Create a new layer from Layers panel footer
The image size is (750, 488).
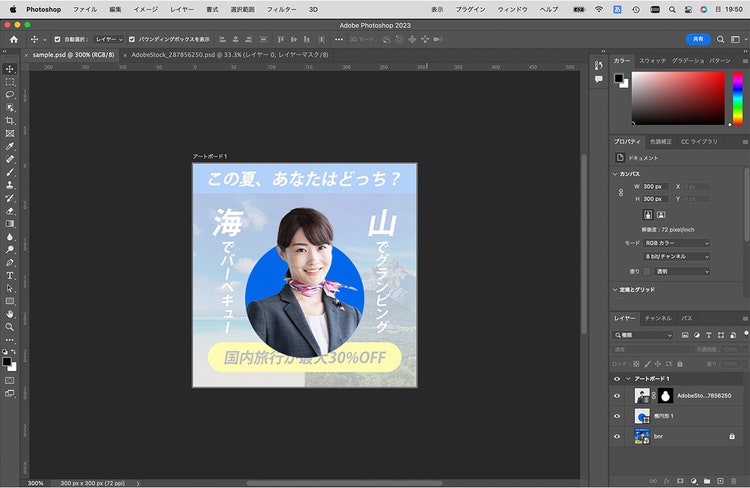pyautogui.click(x=720, y=481)
